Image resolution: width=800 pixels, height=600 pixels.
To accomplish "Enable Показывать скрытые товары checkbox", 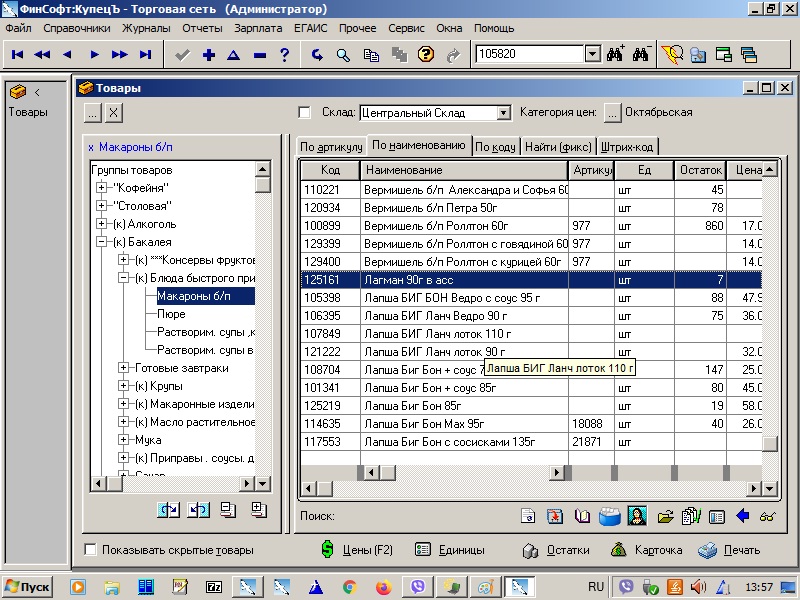I will [90, 549].
